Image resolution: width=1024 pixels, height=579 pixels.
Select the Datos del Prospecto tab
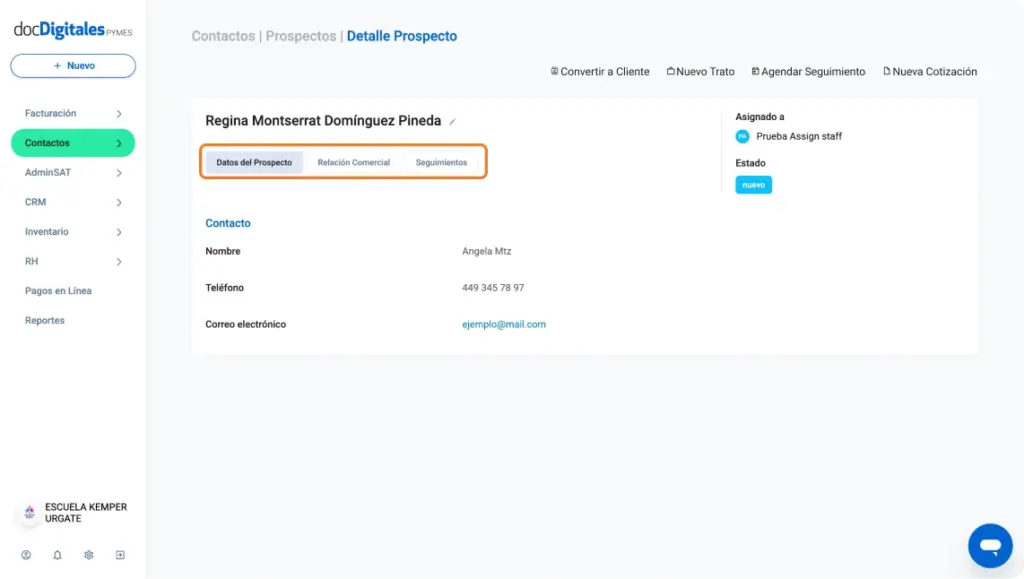click(x=254, y=163)
